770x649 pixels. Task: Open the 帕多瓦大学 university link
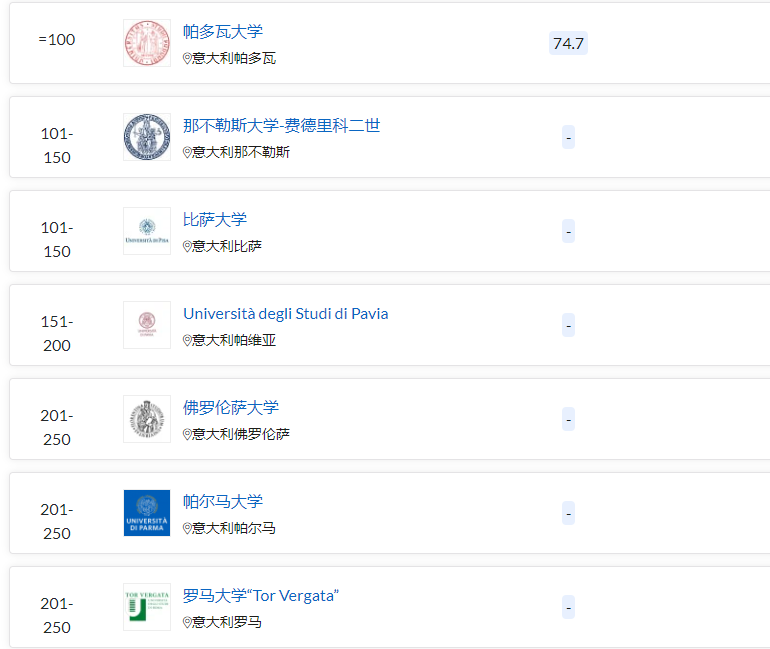(x=223, y=32)
